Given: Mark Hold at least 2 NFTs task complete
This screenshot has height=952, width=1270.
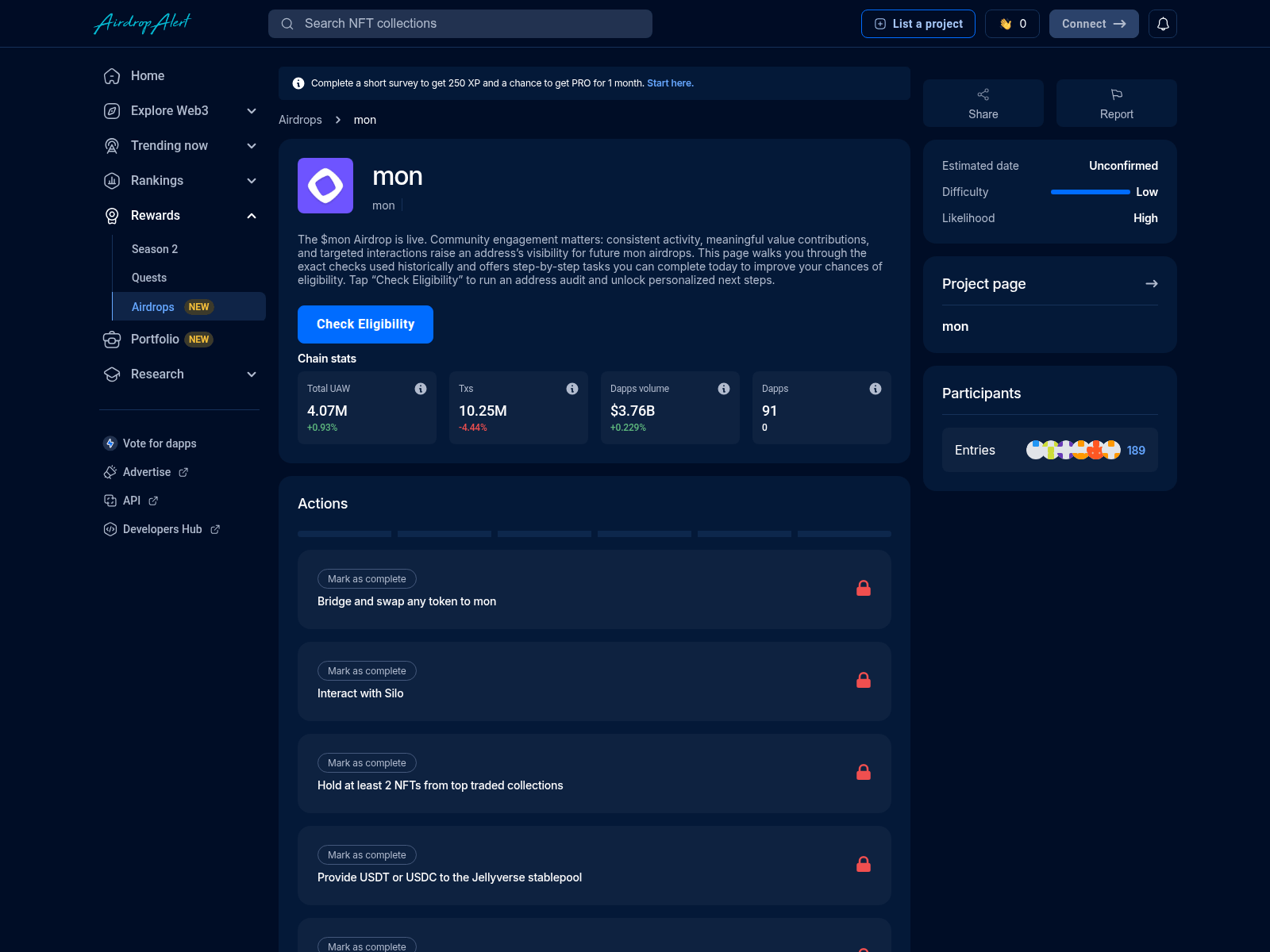Looking at the screenshot, I should (x=366, y=762).
